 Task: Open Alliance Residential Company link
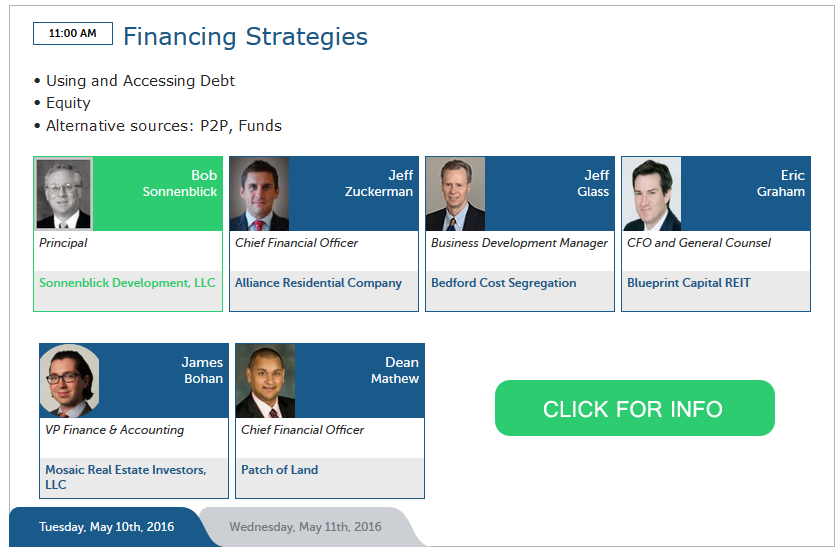(319, 283)
